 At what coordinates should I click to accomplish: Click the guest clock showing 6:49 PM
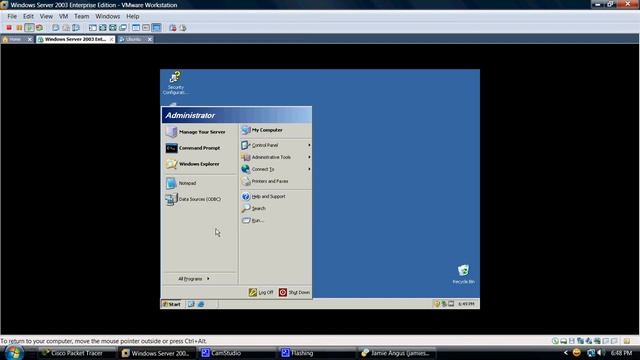click(466, 304)
